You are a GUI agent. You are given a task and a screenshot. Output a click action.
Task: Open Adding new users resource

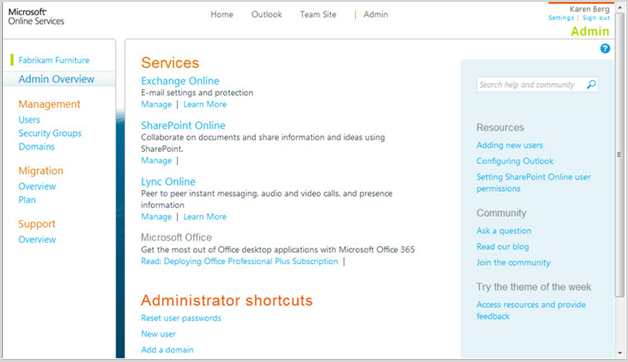pyautogui.click(x=510, y=145)
